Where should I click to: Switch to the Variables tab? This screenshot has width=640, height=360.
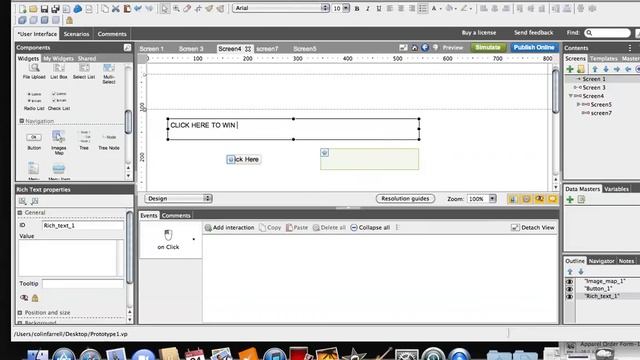[x=617, y=189]
